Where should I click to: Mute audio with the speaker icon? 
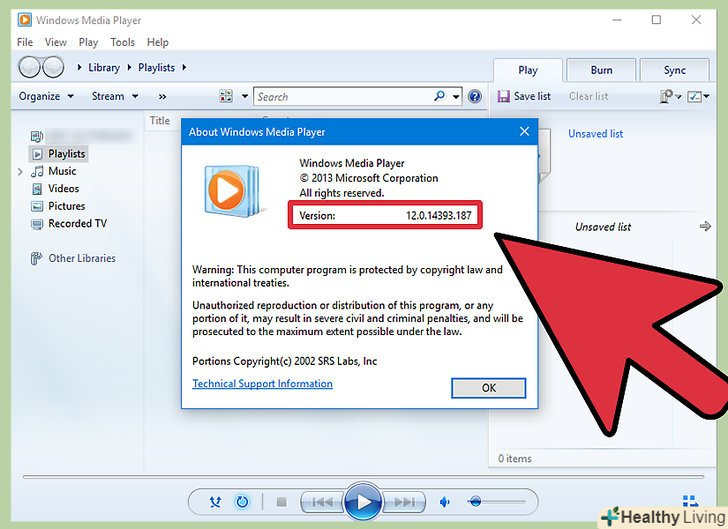pyautogui.click(x=444, y=502)
